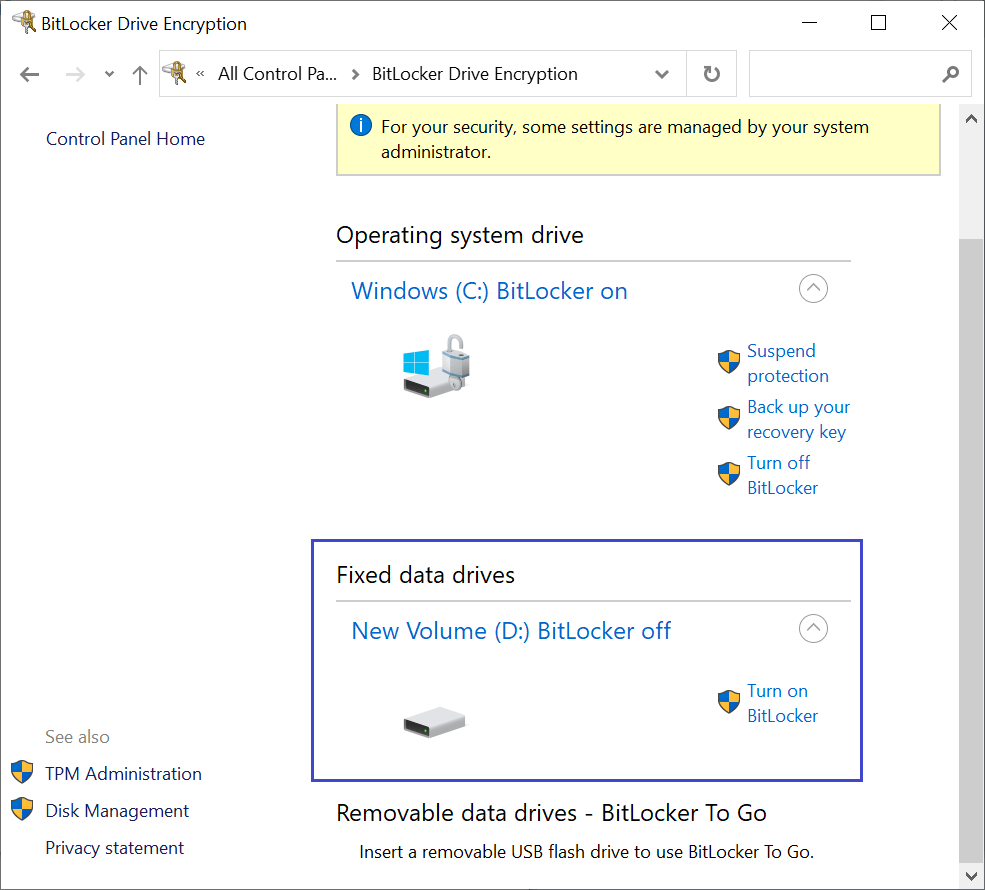The height and width of the screenshot is (890, 985).
Task: Click Suspend protection
Action: (787, 363)
